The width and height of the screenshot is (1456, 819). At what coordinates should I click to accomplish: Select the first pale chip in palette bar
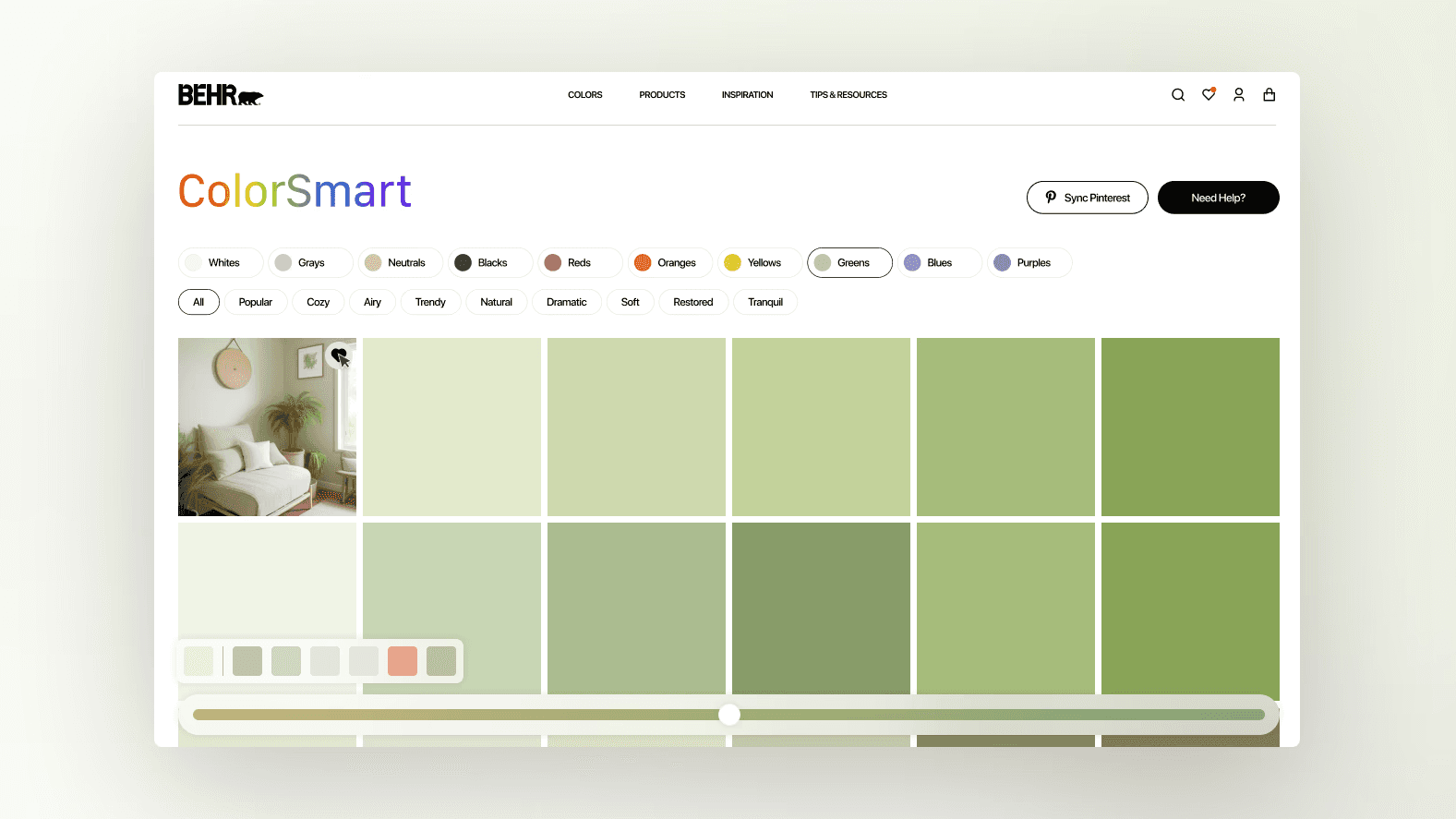[x=199, y=661]
